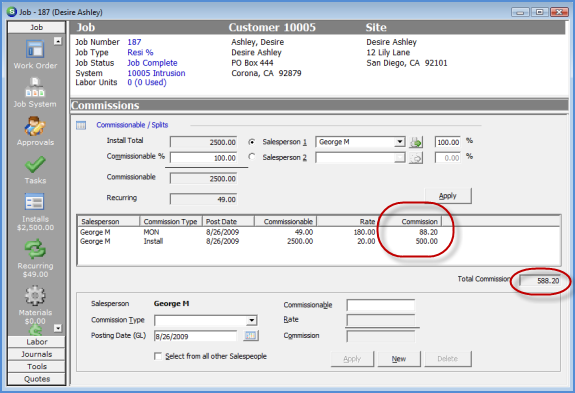Click the 10005 Intrusion system link

point(156,73)
